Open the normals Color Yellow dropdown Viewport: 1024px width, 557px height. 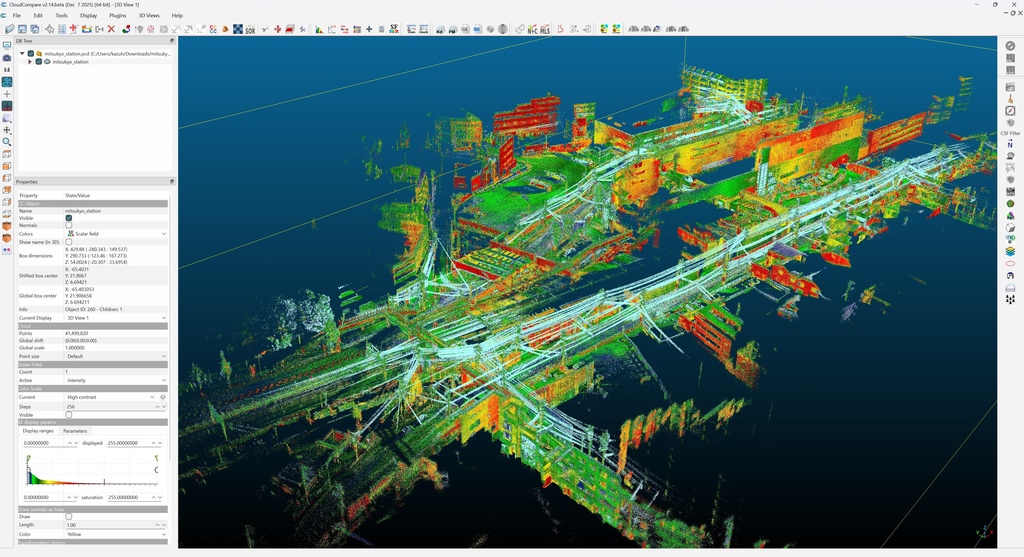(116, 534)
